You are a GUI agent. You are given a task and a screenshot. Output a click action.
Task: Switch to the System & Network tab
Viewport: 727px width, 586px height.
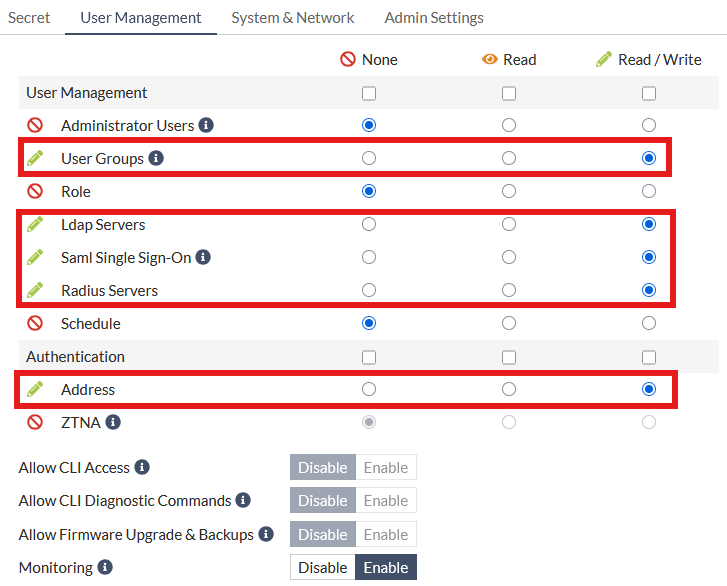(292, 18)
